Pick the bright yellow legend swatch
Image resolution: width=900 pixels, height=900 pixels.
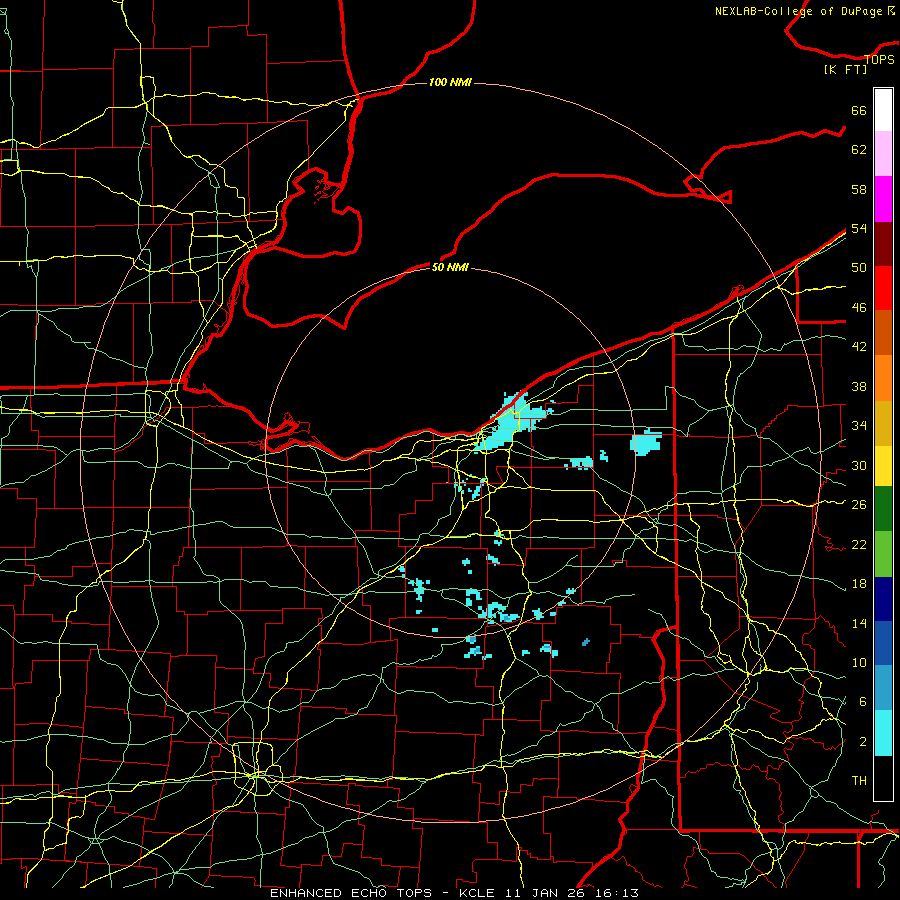(x=883, y=466)
